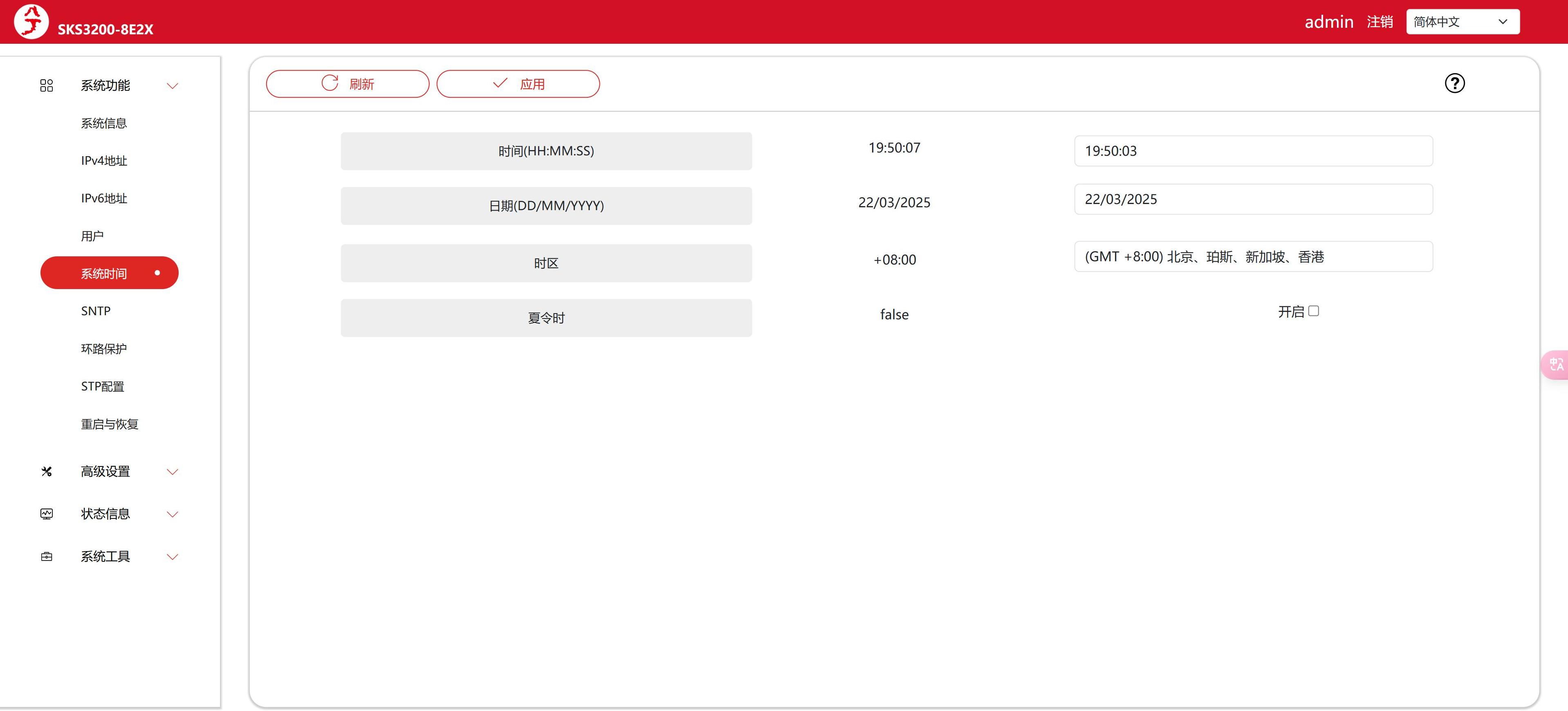This screenshot has height=711, width=1568.
Task: Click the SKS3200-8E2X model name
Action: coord(105,29)
